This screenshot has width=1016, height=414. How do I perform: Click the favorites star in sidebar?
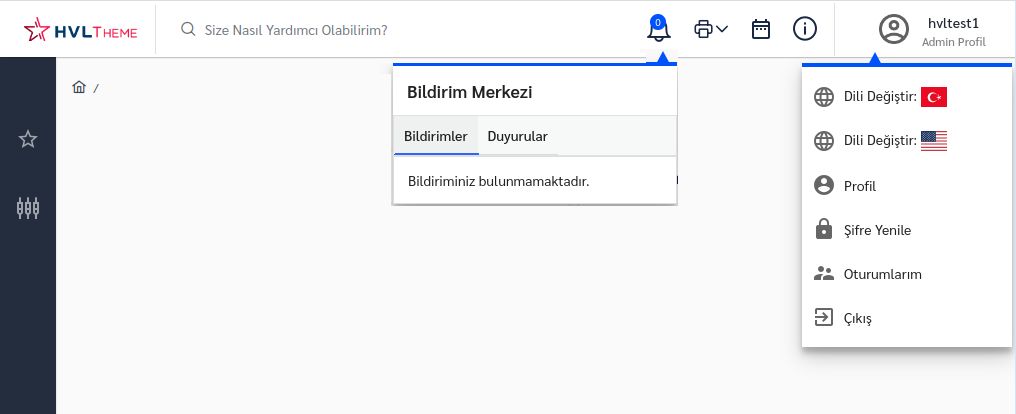click(x=28, y=139)
